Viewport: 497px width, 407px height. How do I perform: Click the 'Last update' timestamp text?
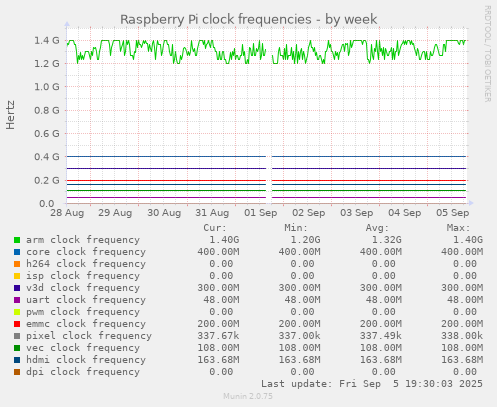372,384
